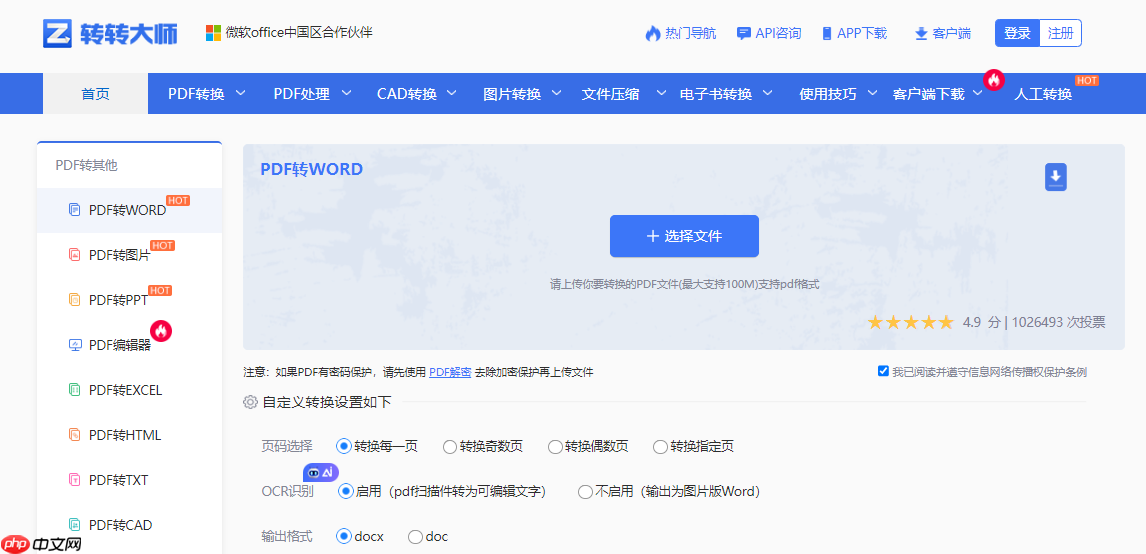Open the 首页 tab
This screenshot has width=1146, height=554.
(x=95, y=94)
